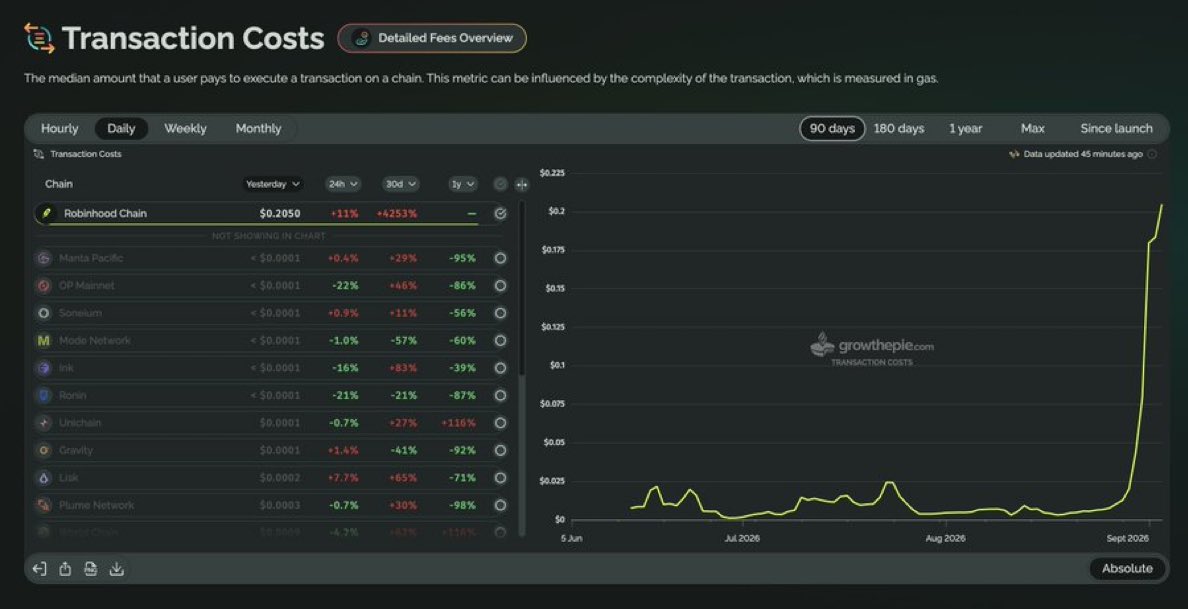Click Robinhood Chain's +4253% 30d value
The height and width of the screenshot is (609, 1188).
(x=397, y=214)
